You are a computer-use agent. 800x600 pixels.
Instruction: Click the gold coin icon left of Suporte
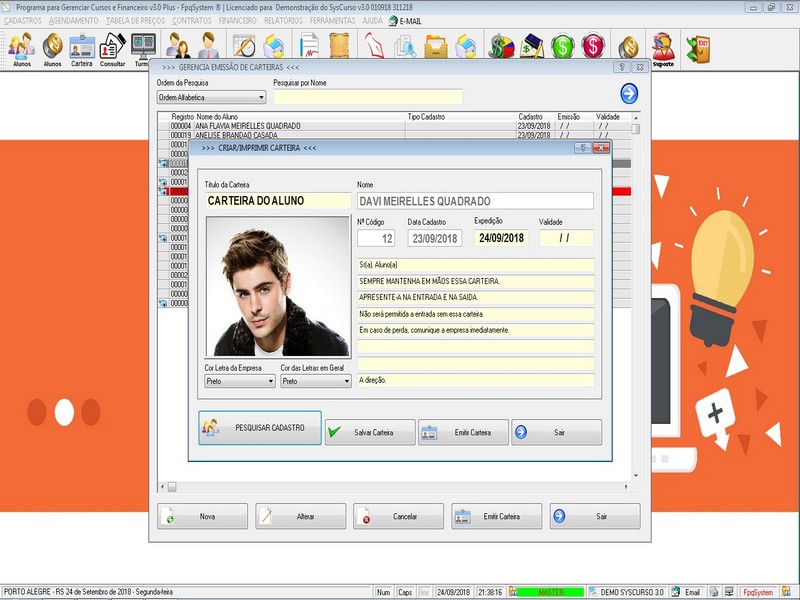(x=629, y=47)
